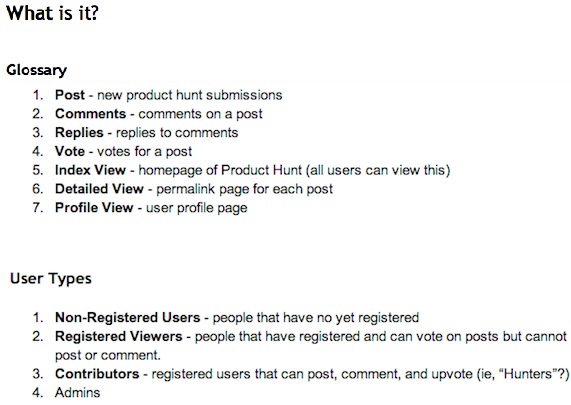Click the bold term "Post"

click(70, 95)
